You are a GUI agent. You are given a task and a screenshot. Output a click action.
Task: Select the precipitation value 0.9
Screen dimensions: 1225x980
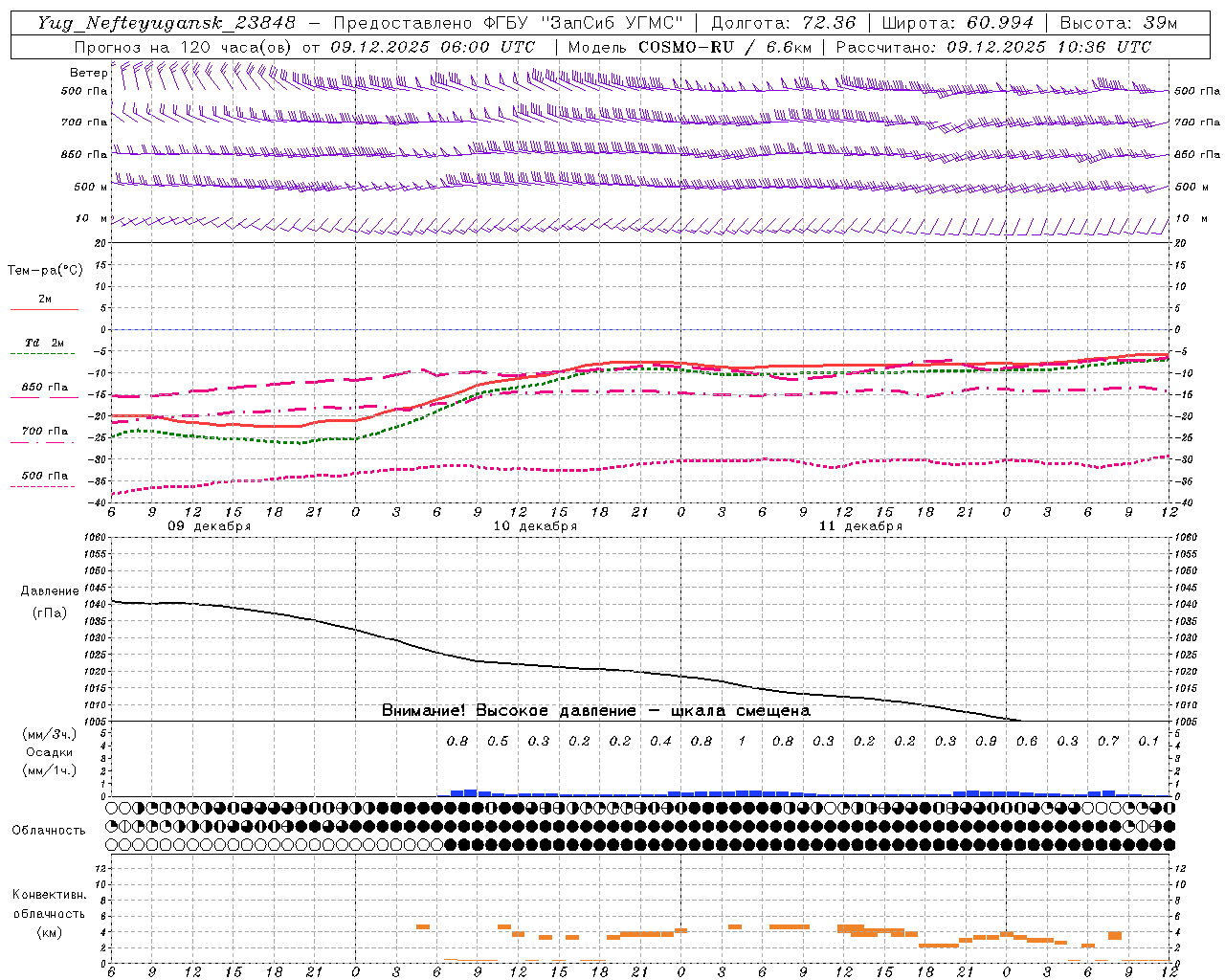(986, 741)
